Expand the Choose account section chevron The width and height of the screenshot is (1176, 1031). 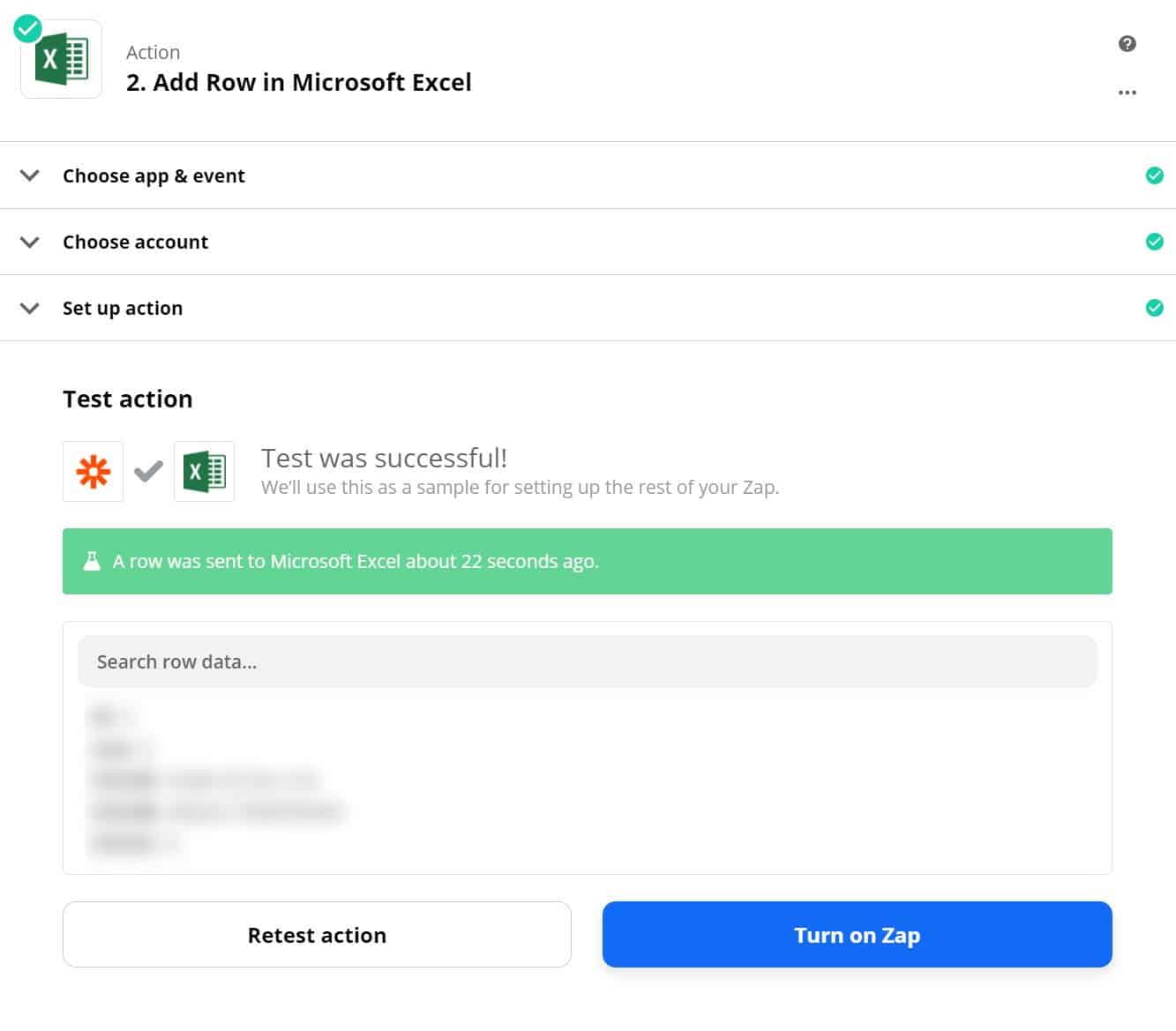[x=30, y=242]
